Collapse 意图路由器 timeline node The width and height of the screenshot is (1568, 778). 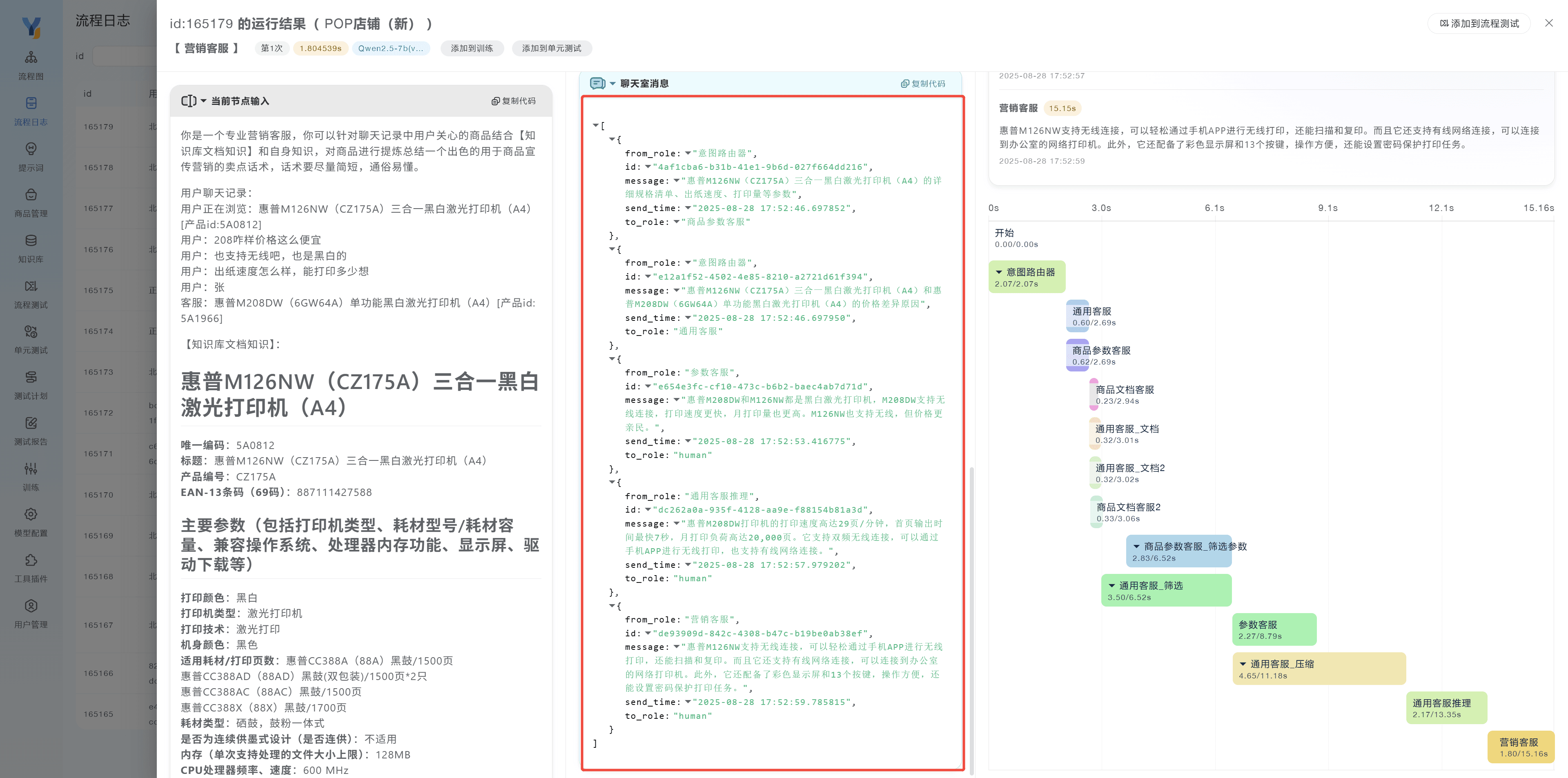coord(998,272)
